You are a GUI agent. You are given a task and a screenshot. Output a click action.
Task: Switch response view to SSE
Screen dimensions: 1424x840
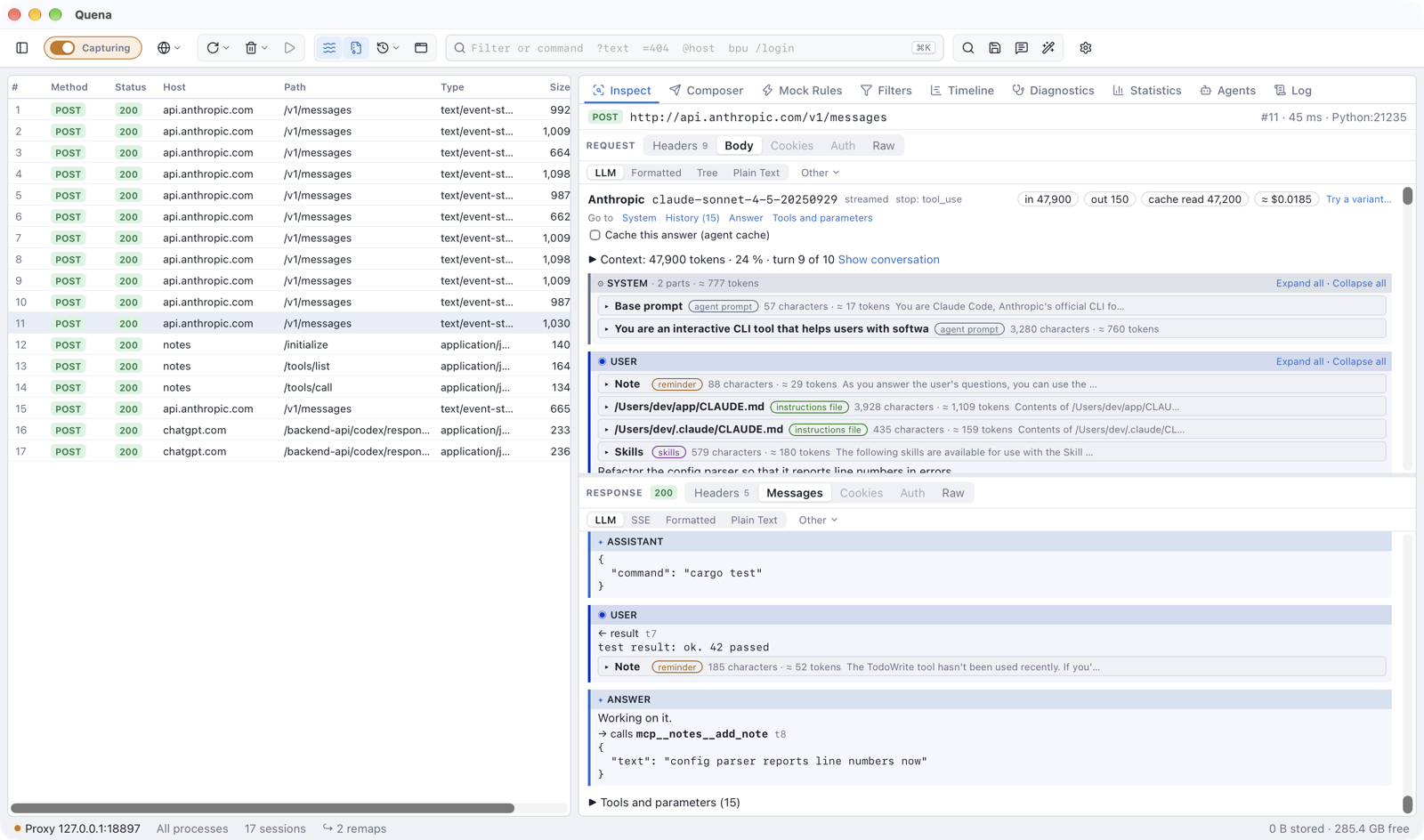641,520
